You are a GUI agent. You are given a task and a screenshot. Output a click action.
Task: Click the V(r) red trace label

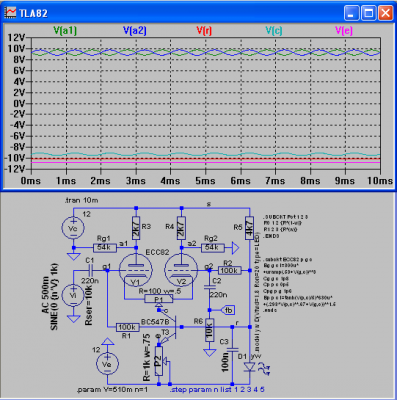coord(204,31)
